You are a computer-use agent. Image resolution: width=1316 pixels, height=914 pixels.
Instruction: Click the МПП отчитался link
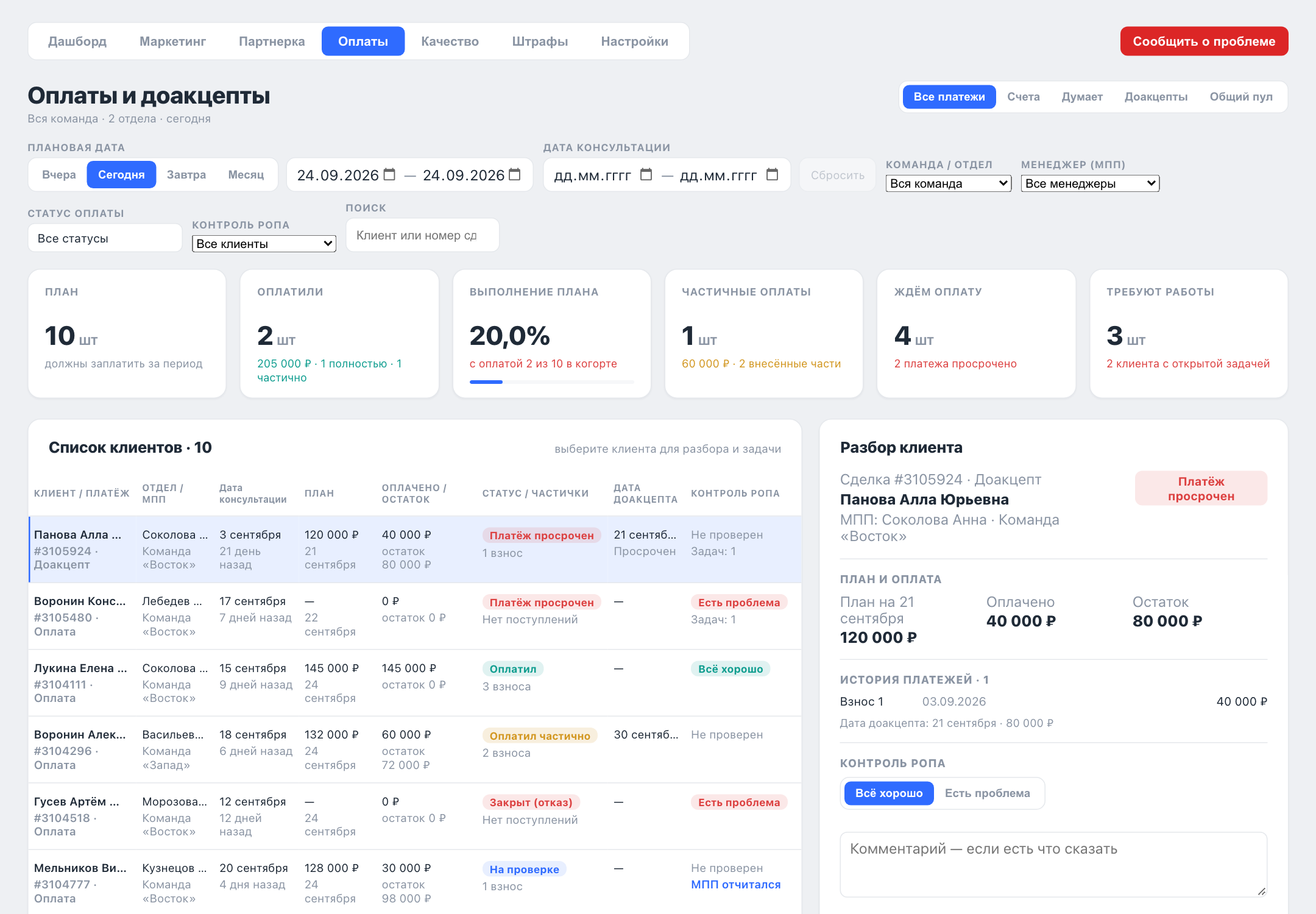[735, 885]
